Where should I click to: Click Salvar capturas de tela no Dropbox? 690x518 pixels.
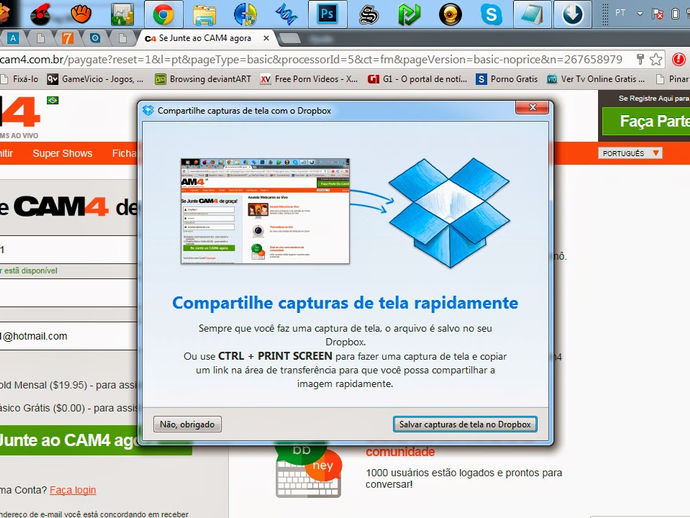pyautogui.click(x=465, y=425)
